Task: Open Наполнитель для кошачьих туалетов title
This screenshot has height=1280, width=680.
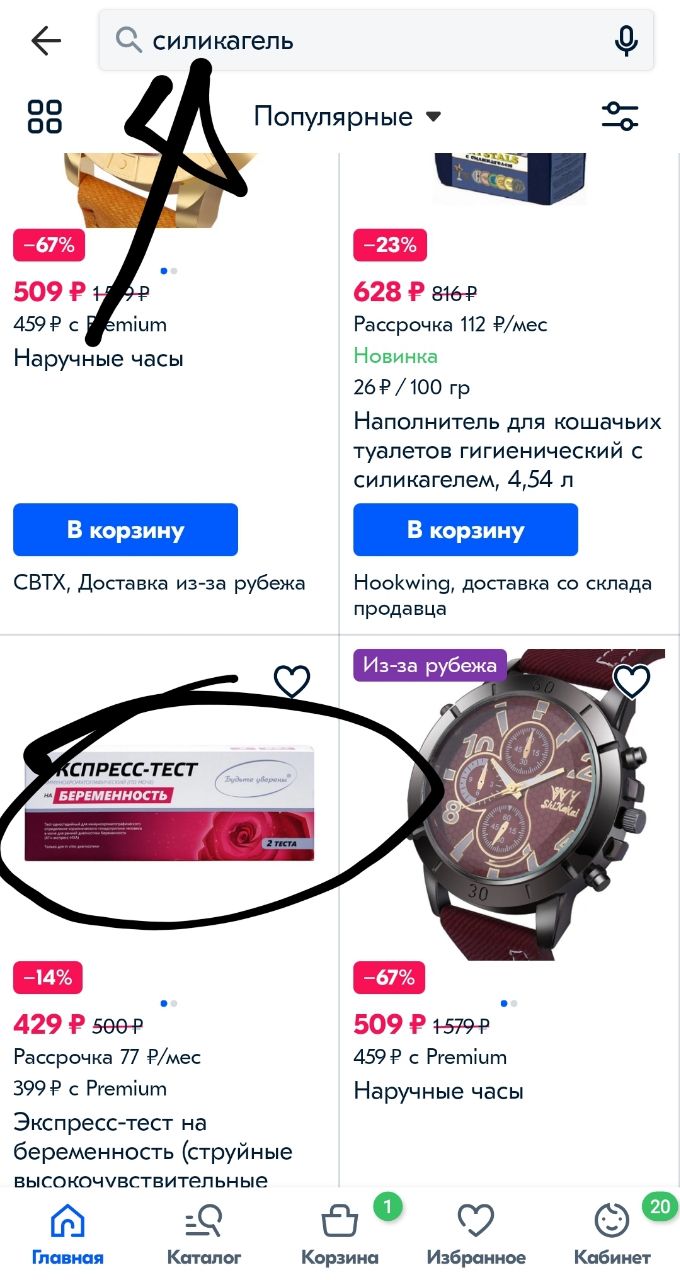Action: click(508, 450)
